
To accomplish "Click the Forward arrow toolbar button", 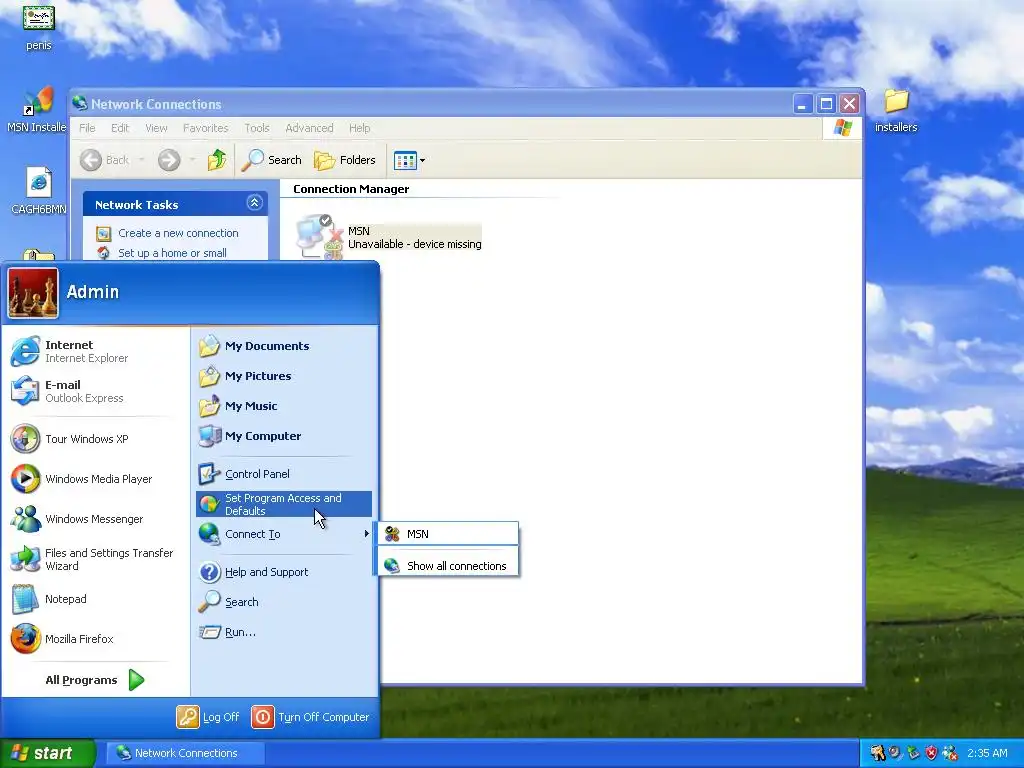I will 169,160.
